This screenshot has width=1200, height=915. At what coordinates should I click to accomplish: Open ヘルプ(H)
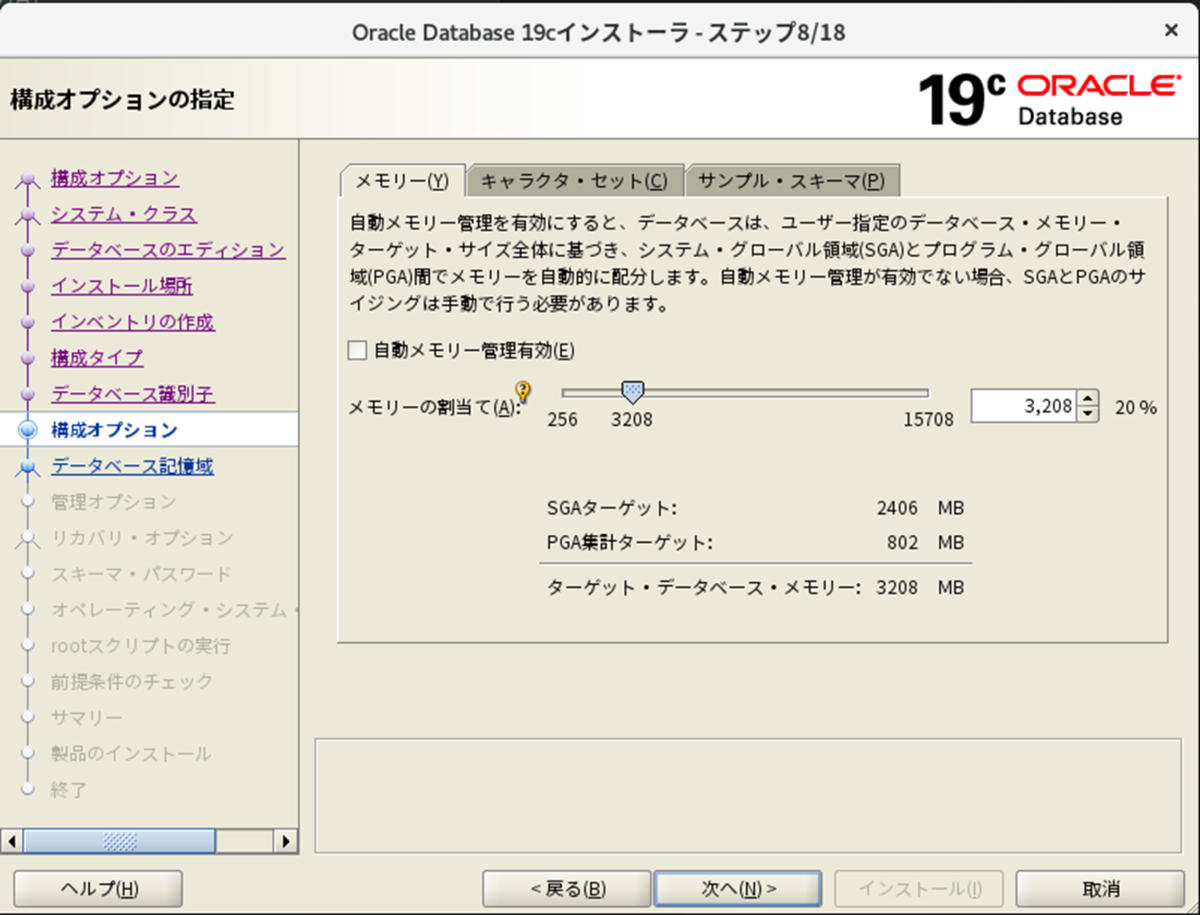coord(97,888)
